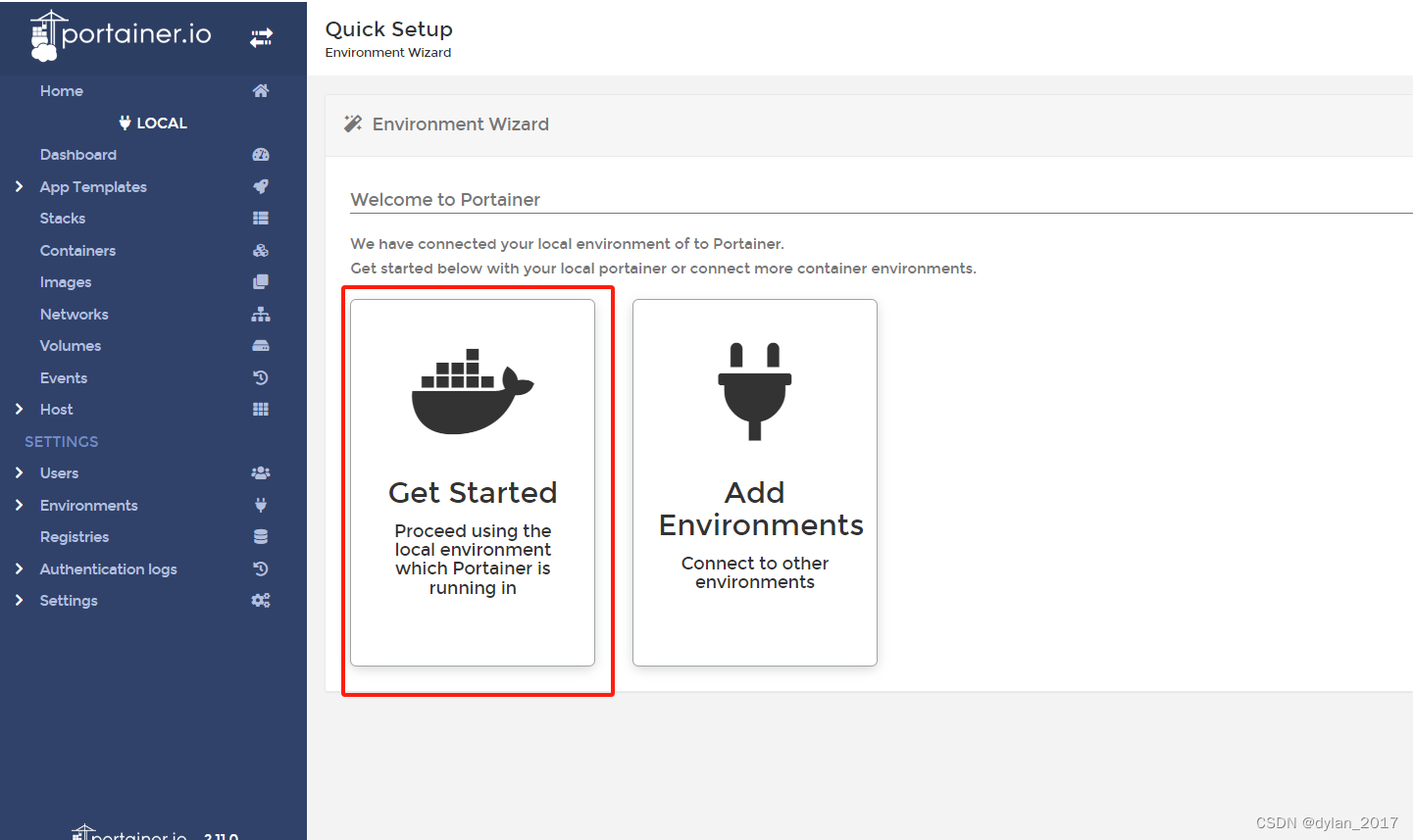This screenshot has width=1413, height=840.
Task: Expand the Authentication logs chevron
Action: pos(19,568)
